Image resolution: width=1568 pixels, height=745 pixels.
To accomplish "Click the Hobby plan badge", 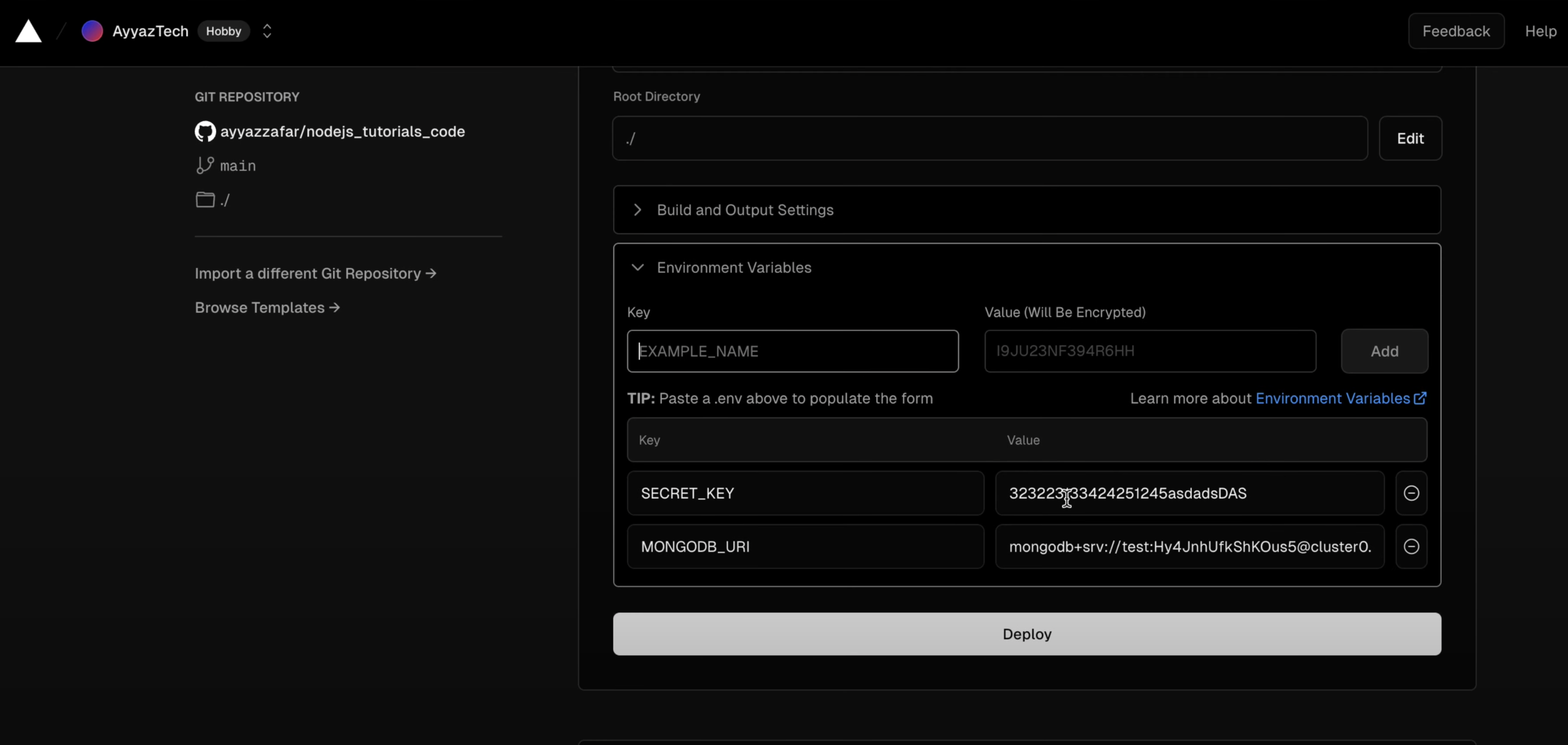I will tap(224, 31).
